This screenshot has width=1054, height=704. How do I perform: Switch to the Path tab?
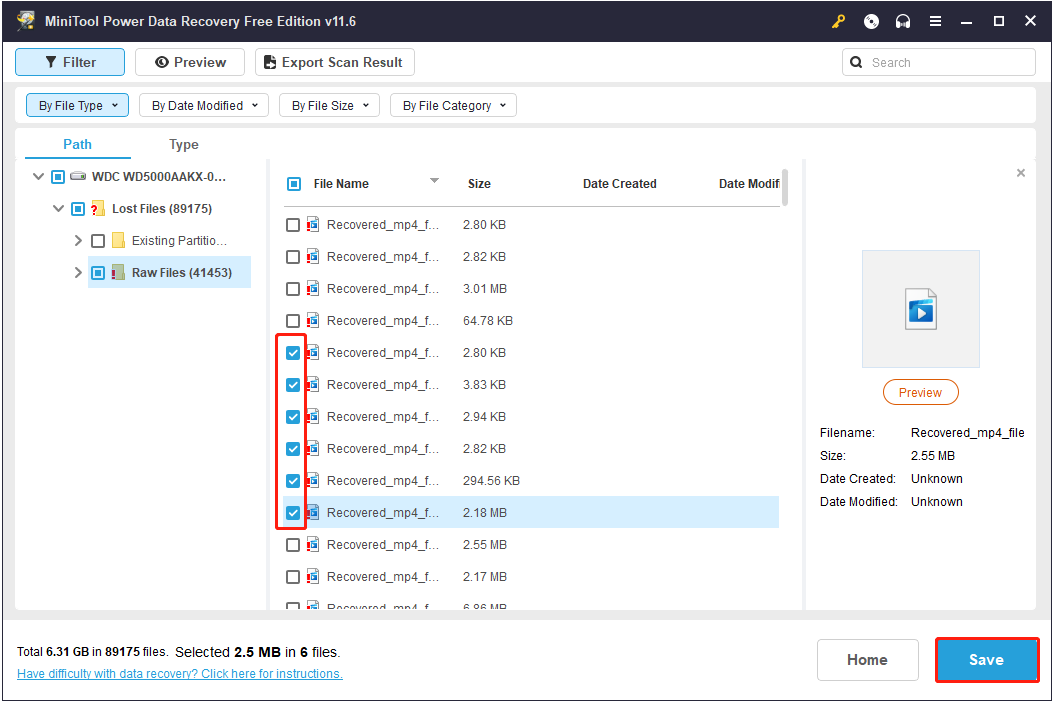77,145
